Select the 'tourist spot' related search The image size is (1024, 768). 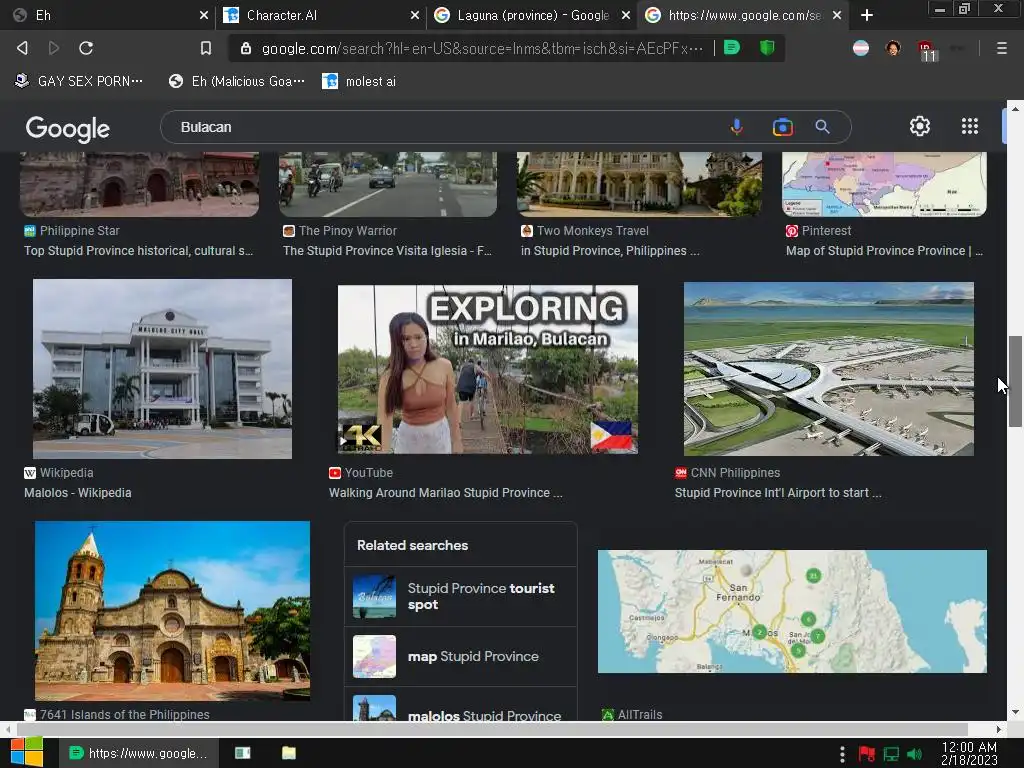[x=460, y=596]
